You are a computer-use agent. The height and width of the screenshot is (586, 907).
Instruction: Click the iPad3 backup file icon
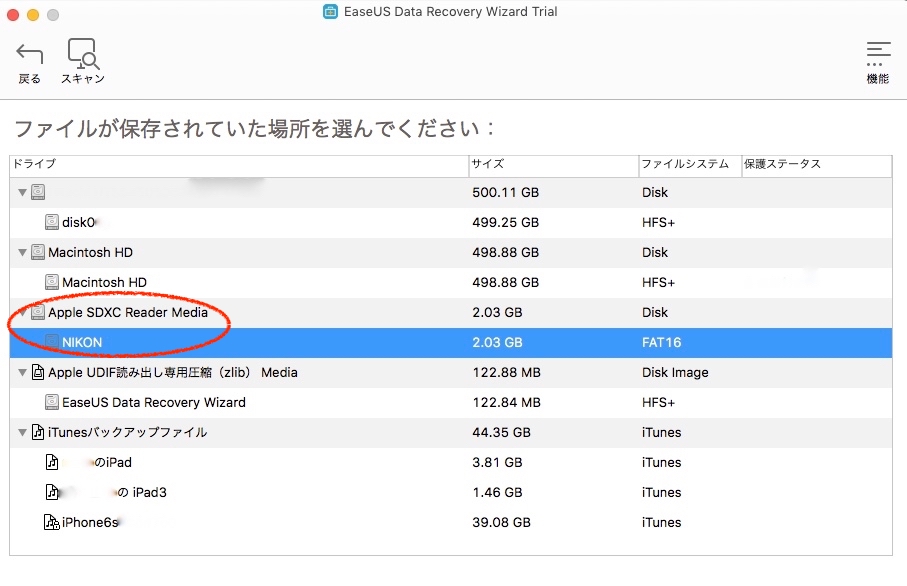pyautogui.click(x=51, y=492)
